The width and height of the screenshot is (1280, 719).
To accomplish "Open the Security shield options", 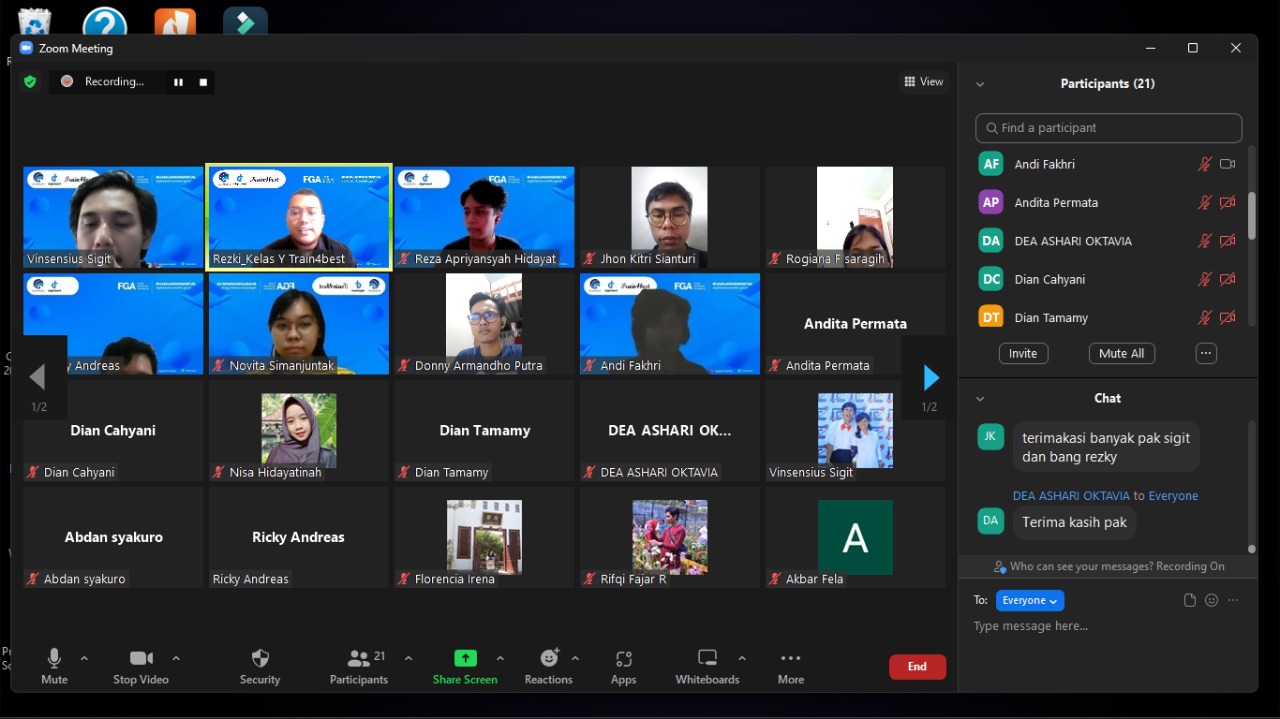I will coord(260,665).
